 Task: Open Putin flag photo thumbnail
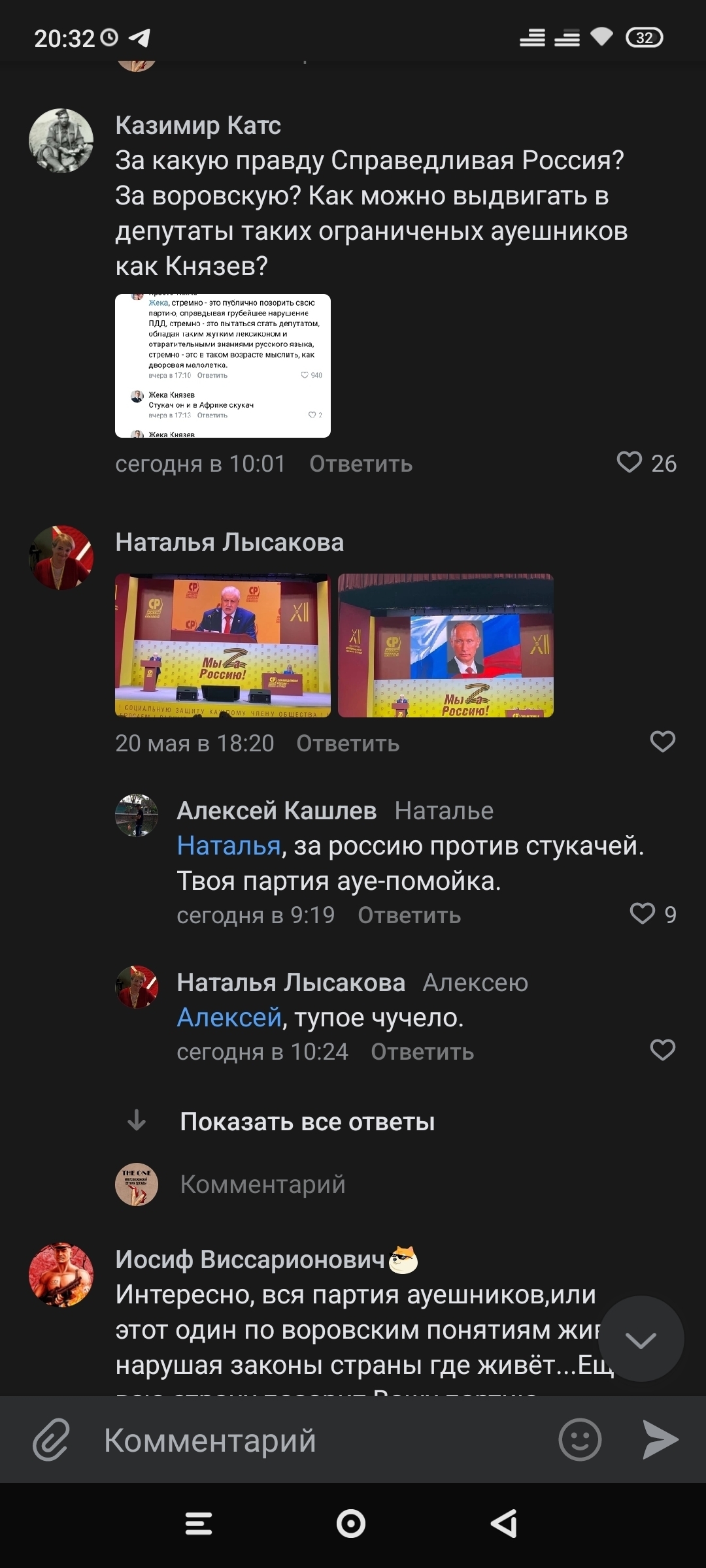pos(446,645)
